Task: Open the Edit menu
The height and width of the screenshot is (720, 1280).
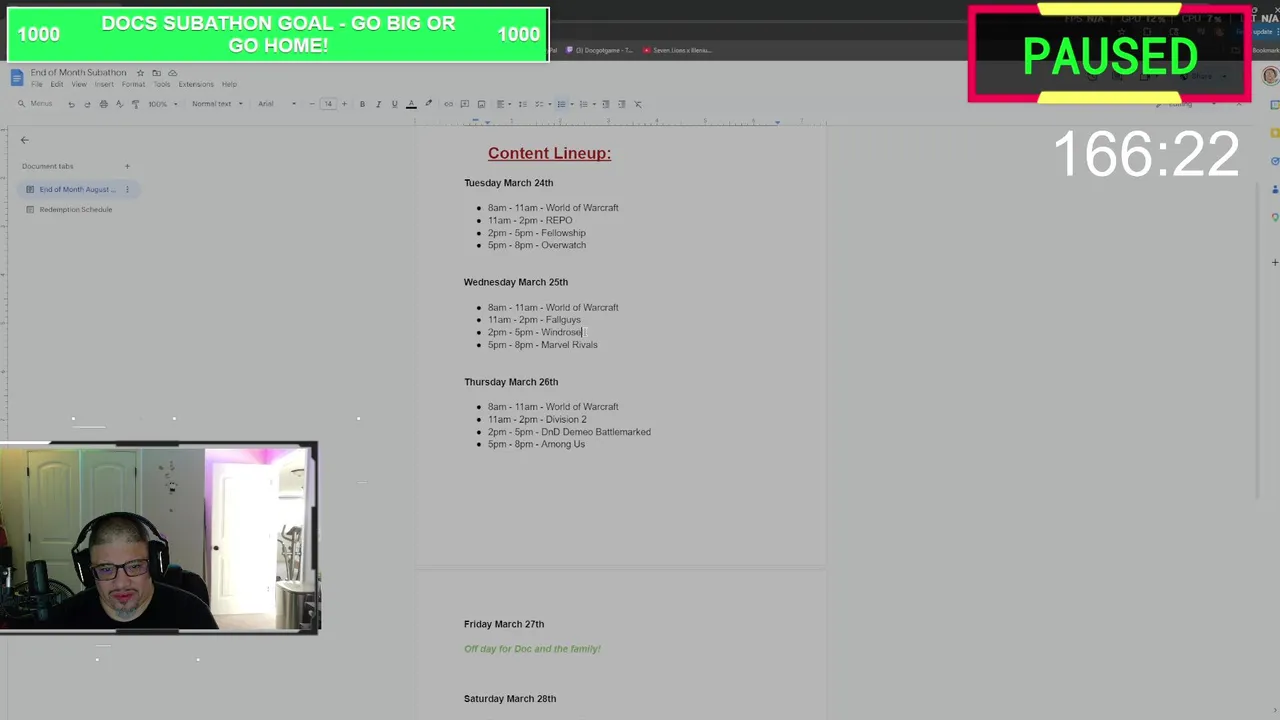Action: pos(57,84)
